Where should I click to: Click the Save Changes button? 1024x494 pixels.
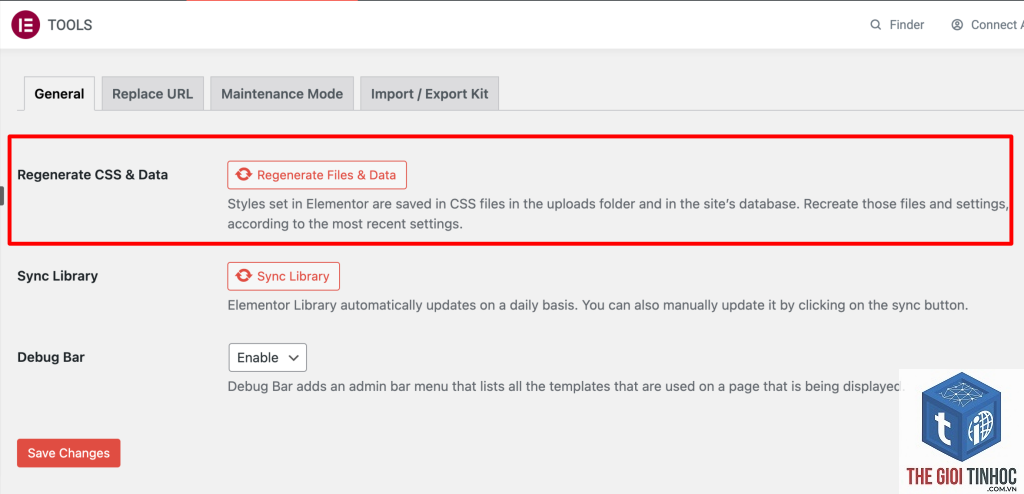(x=69, y=453)
